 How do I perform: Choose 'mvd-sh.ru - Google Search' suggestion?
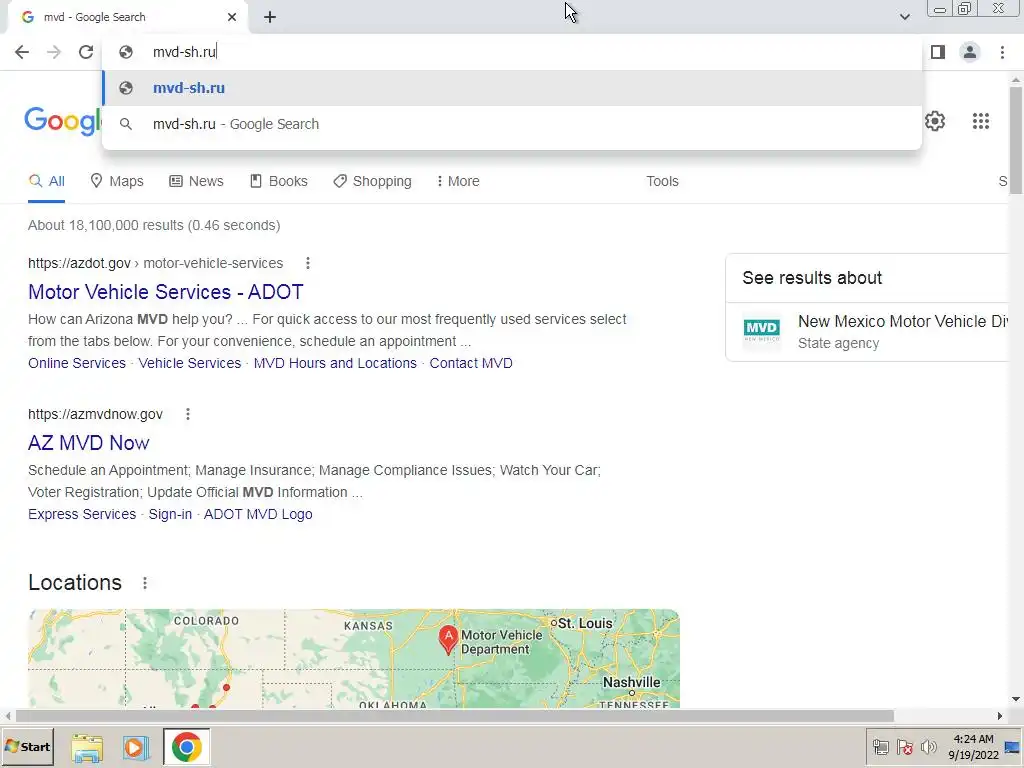[512, 124]
